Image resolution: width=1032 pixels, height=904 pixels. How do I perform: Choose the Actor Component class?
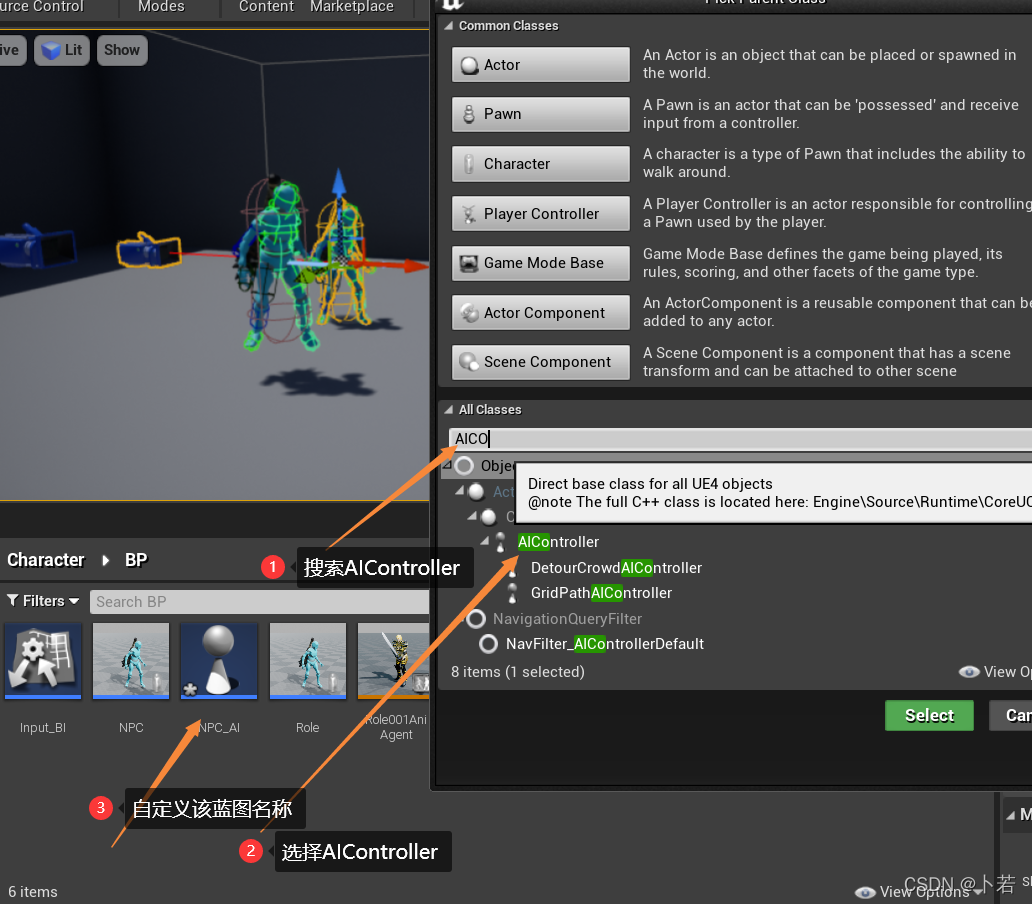pos(540,313)
